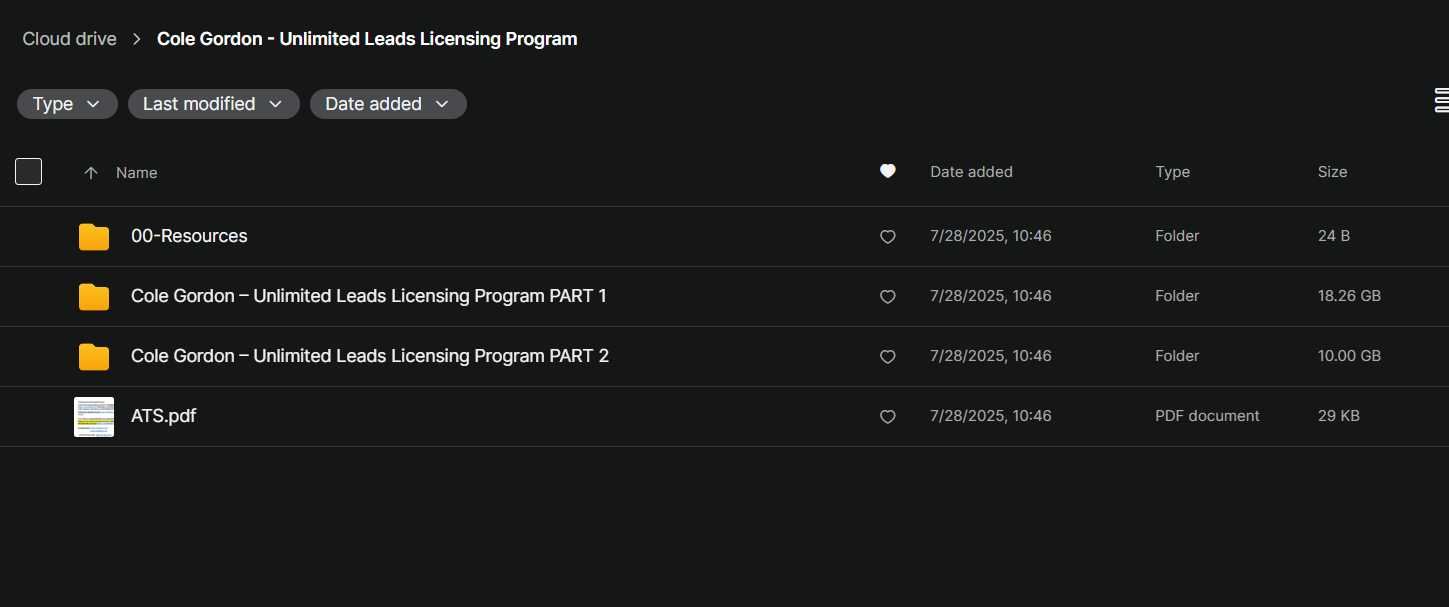The height and width of the screenshot is (607, 1449).
Task: Favorite the 00-Resources folder with heart
Action: coord(887,237)
